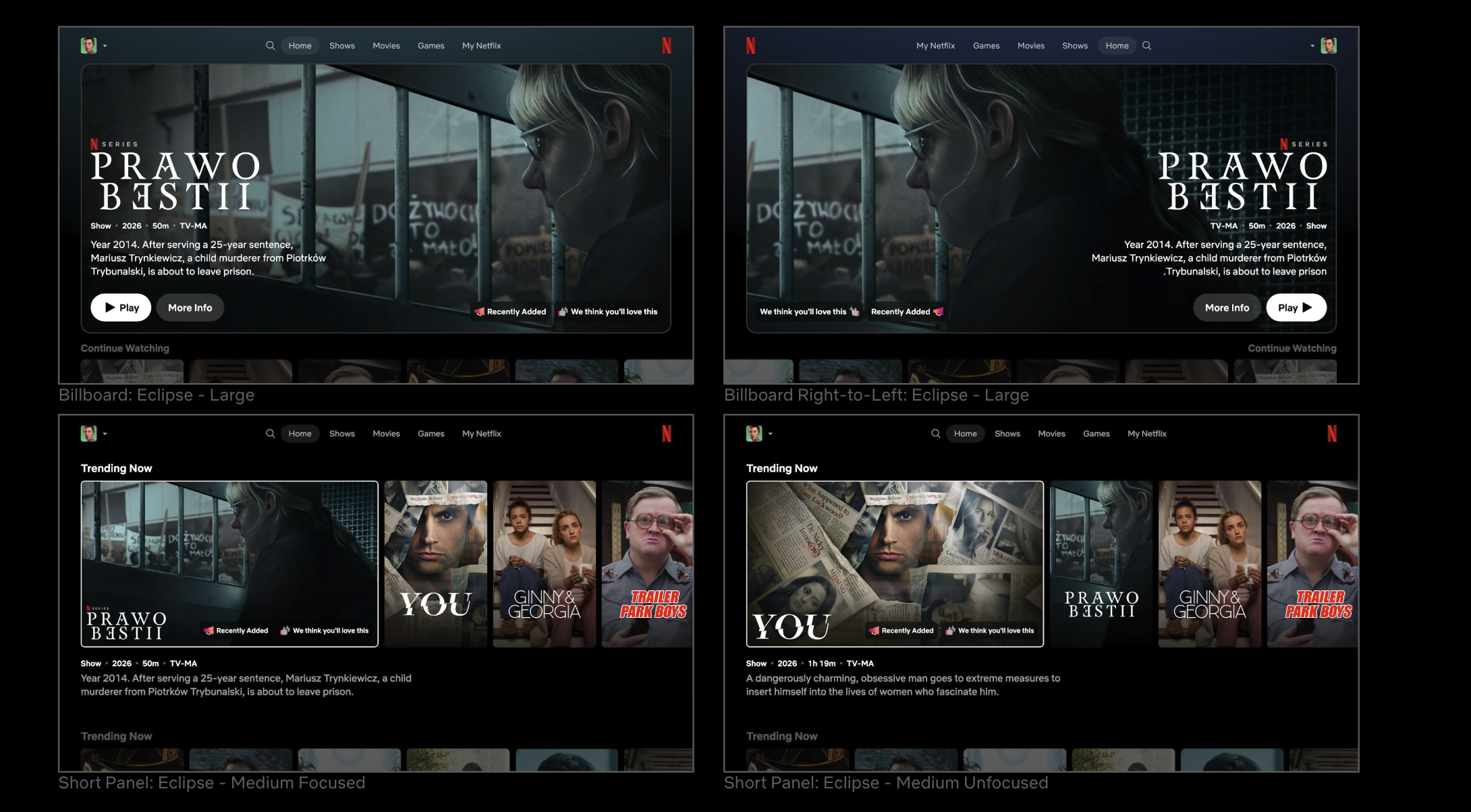The width and height of the screenshot is (1471, 812).
Task: Select Games tab in Billboard Right-to-Left panel
Action: click(986, 46)
